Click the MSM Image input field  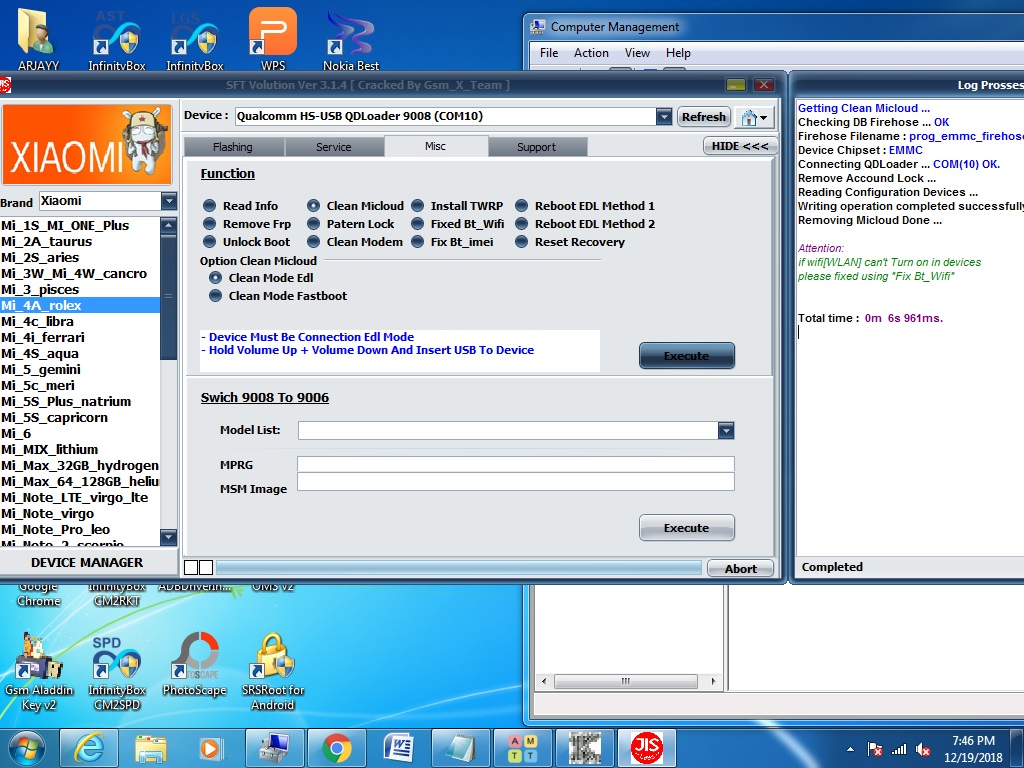[x=515, y=482]
